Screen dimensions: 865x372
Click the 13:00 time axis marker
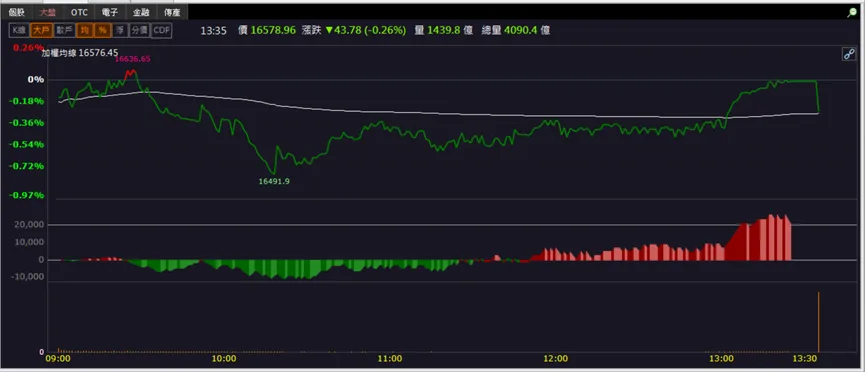click(722, 359)
